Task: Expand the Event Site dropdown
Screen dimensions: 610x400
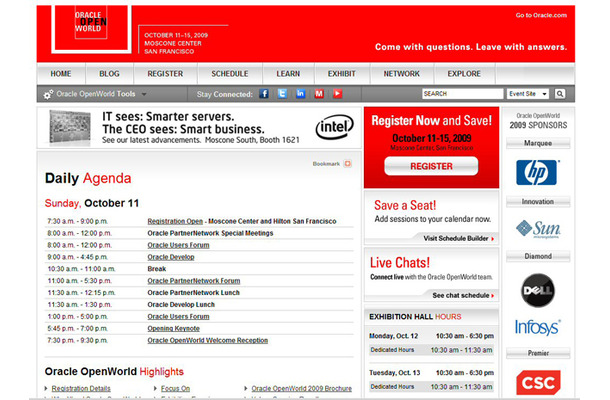Action: click(527, 93)
